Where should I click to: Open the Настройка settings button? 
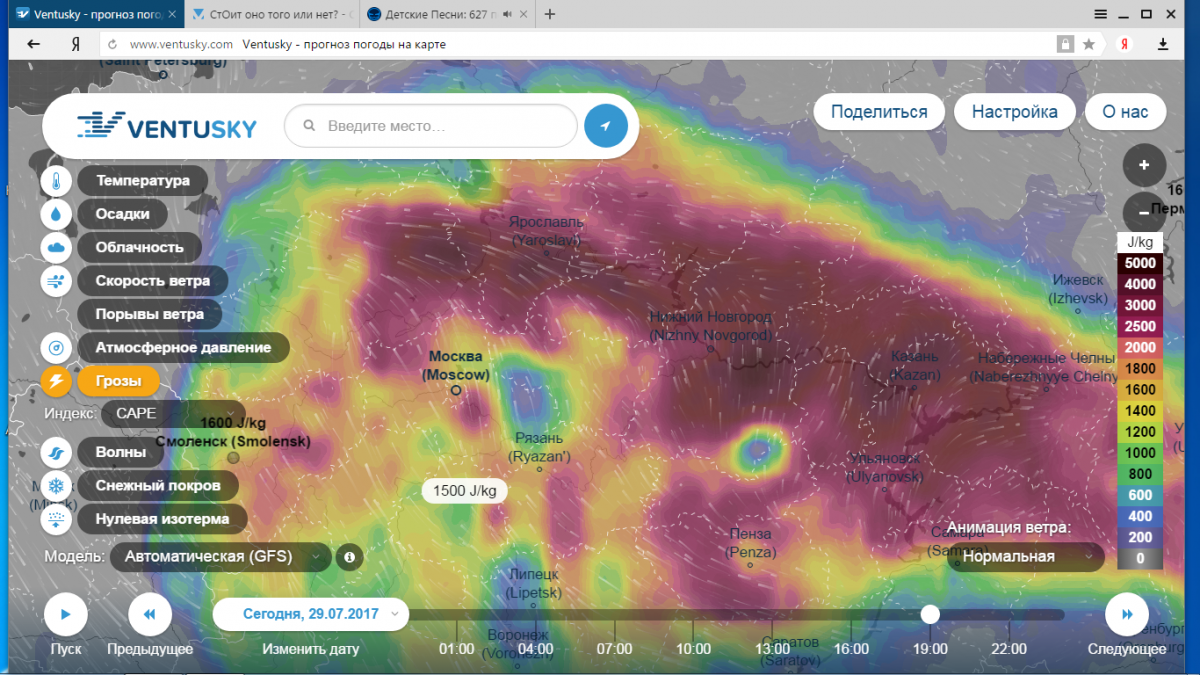pos(1014,112)
